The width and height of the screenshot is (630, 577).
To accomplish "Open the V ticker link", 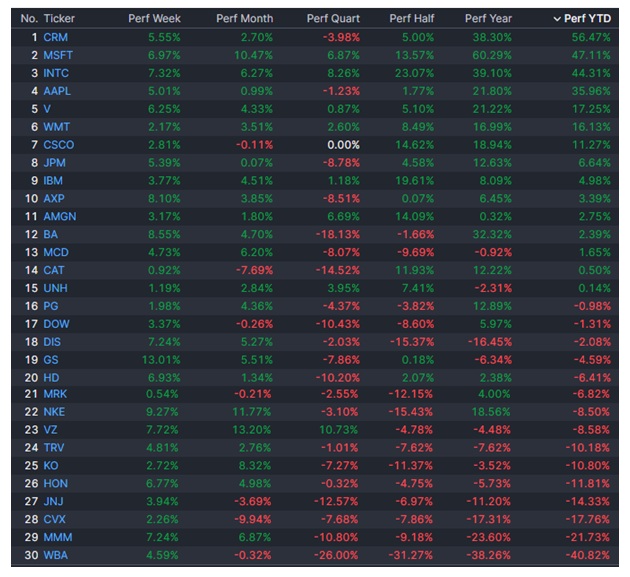I will (47, 109).
